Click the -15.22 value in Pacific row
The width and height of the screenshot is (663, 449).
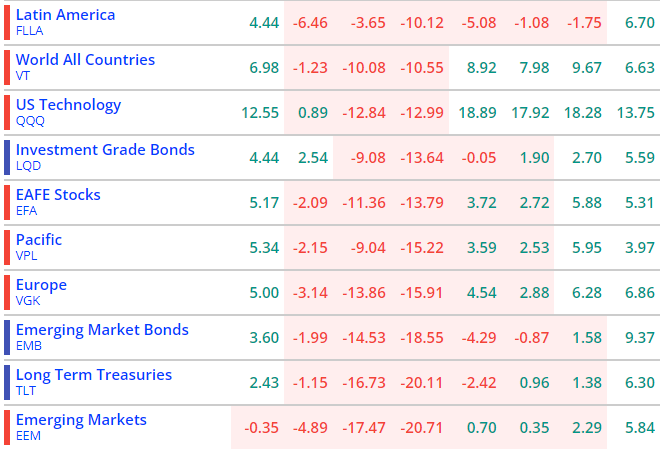click(421, 247)
